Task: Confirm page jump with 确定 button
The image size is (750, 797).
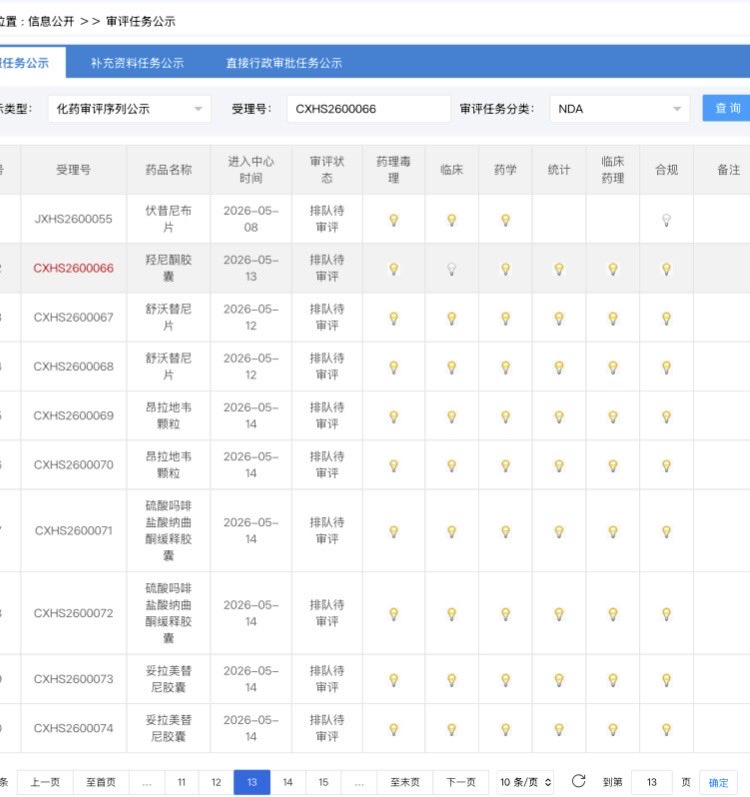Action: 718,782
